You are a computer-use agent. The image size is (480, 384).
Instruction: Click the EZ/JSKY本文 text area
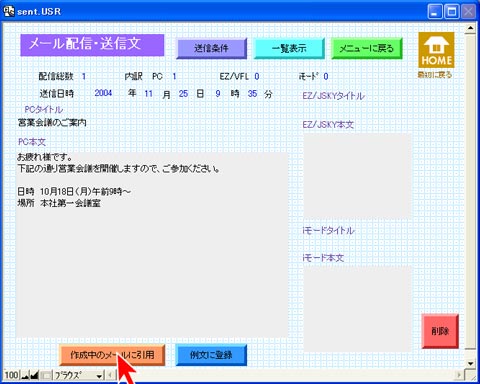357,176
